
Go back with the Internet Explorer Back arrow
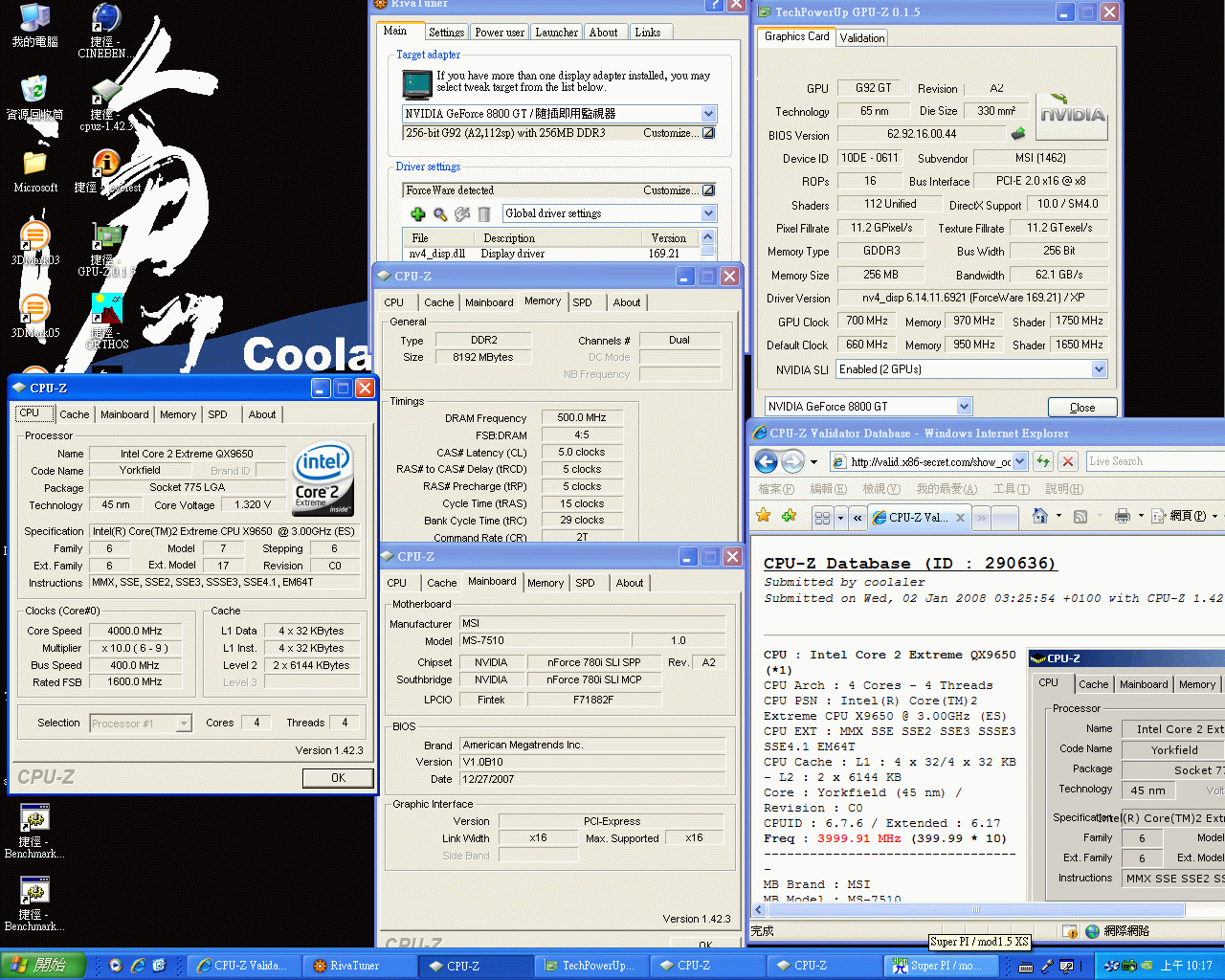point(766,461)
